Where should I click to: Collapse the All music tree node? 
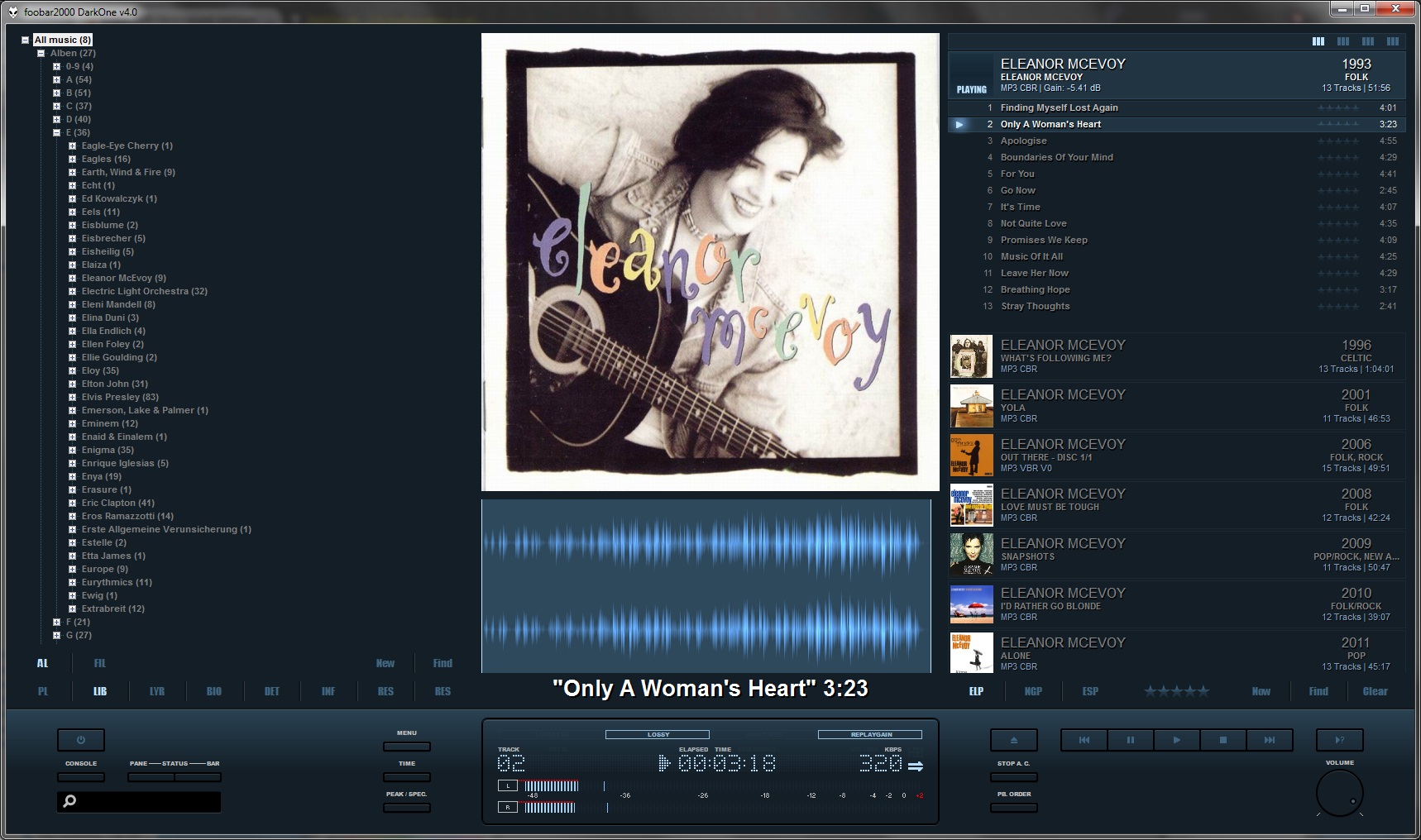[26, 40]
